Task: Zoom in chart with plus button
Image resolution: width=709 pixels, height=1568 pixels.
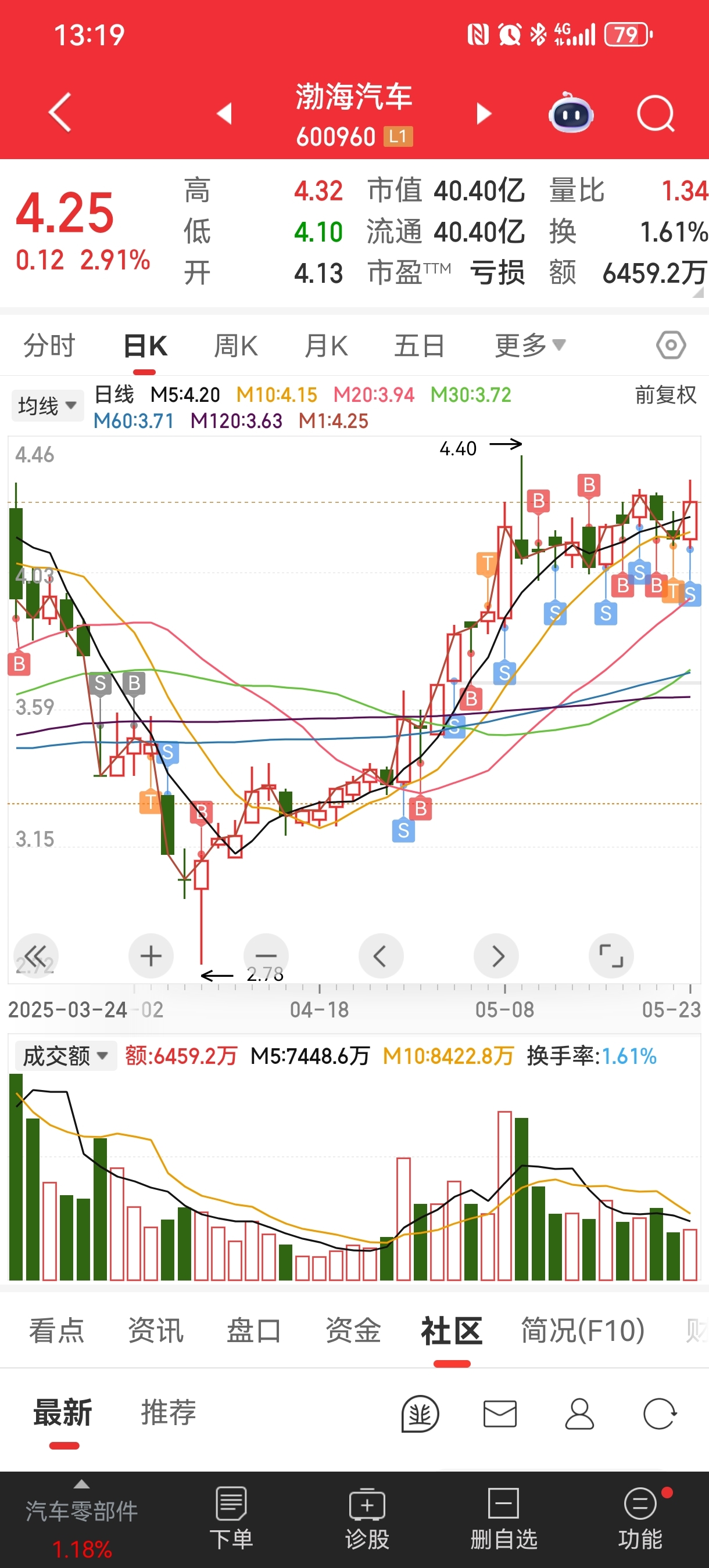Action: [151, 956]
